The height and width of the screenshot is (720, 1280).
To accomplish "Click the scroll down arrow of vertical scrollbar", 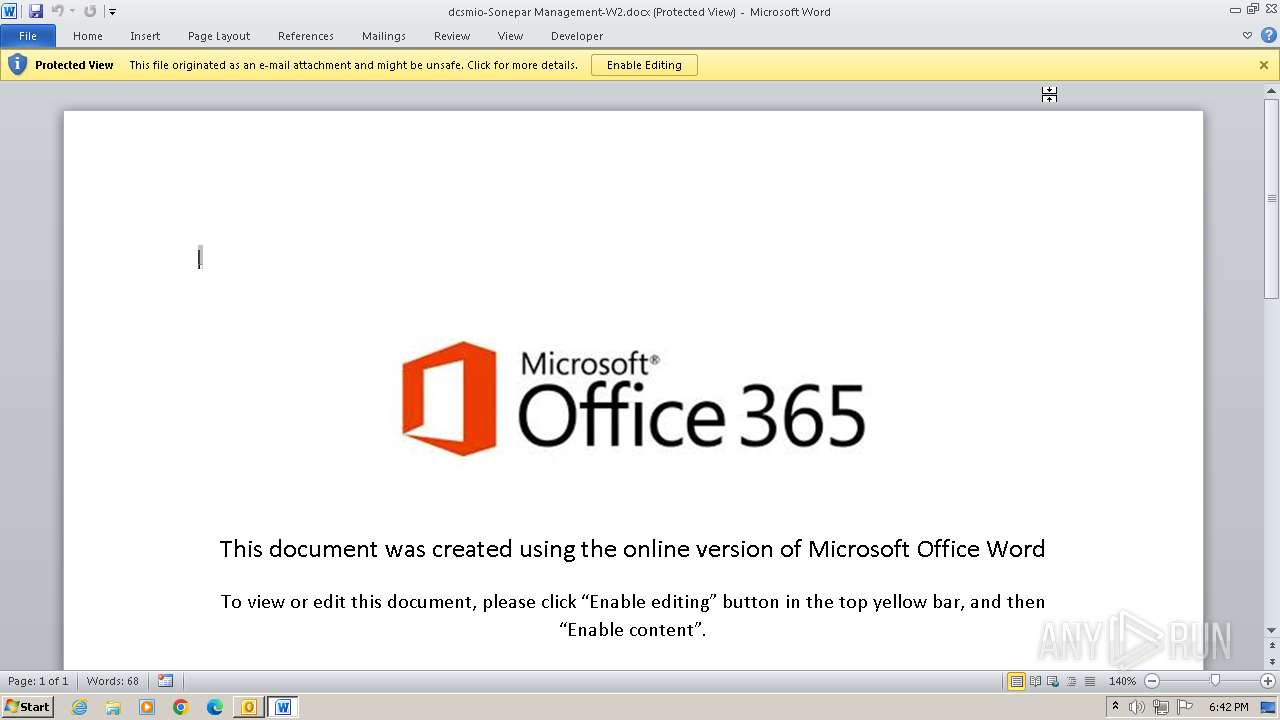I will point(1272,630).
